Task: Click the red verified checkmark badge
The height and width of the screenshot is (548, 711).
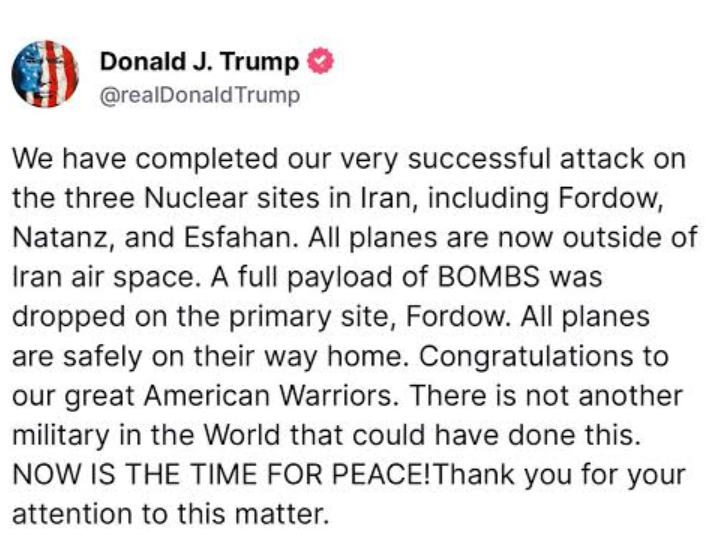Action: (x=321, y=61)
